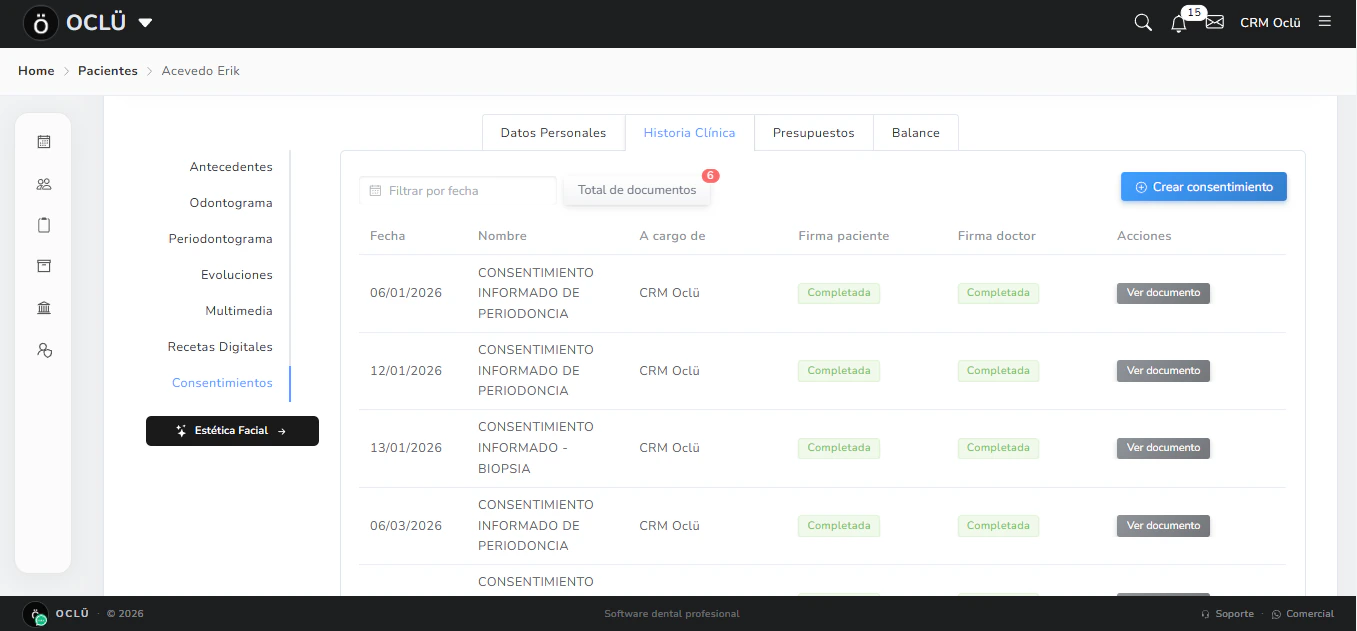View document dated 06/01/2026

click(x=1163, y=293)
